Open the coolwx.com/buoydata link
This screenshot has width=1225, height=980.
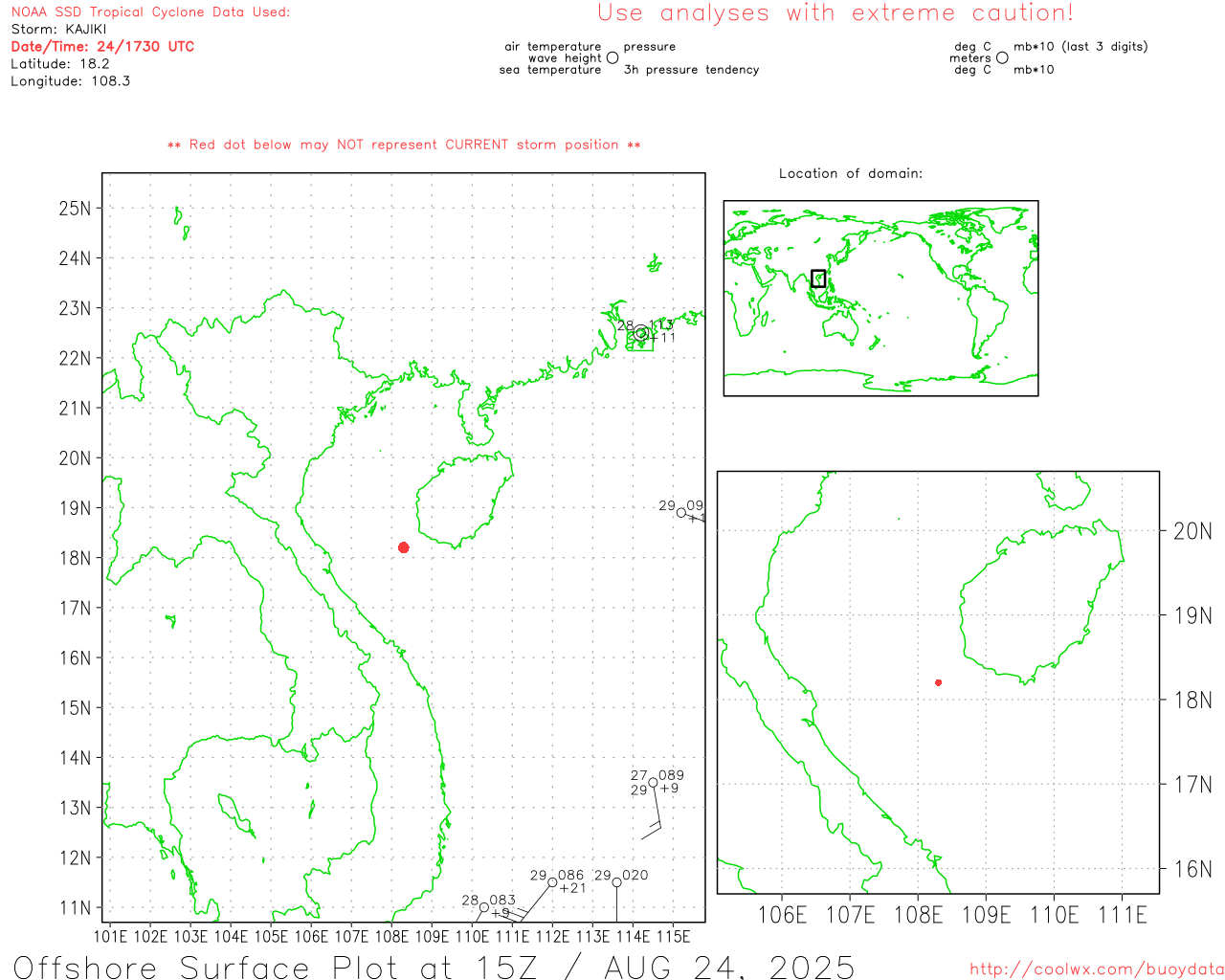pyautogui.click(x=1097, y=969)
